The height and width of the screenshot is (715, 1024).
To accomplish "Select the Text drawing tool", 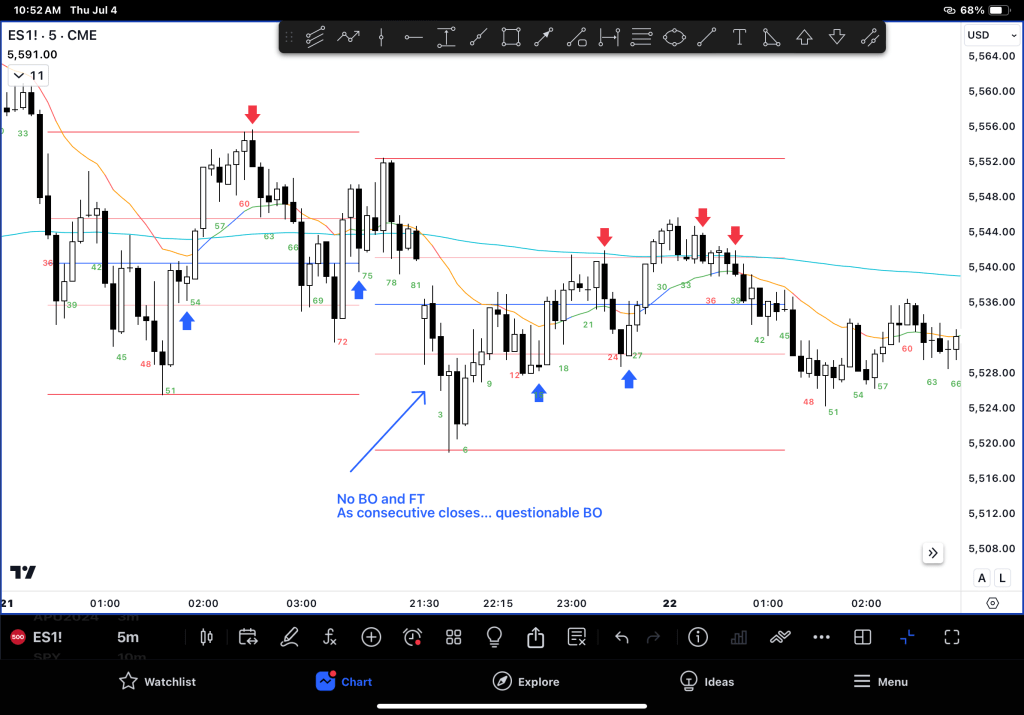I will (x=739, y=38).
